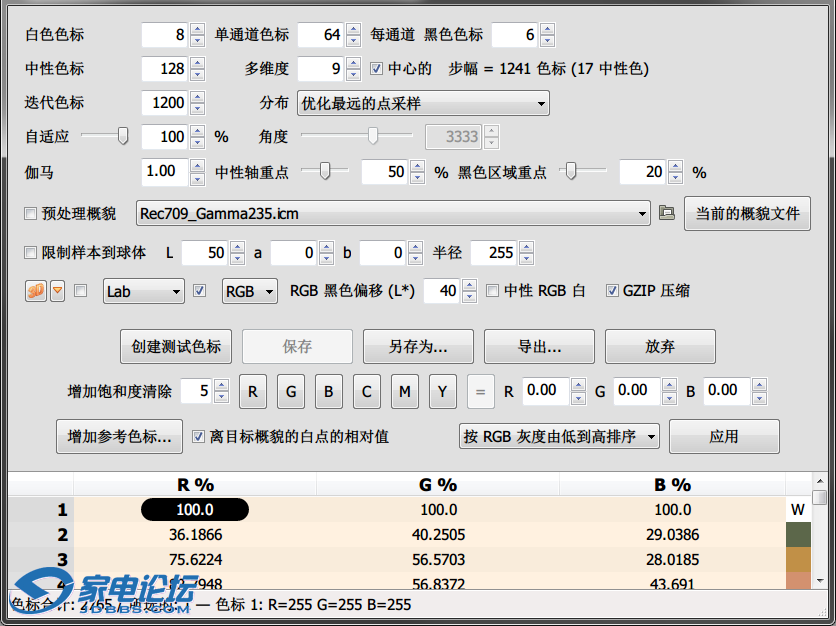
Task: Open the 分布 distribution dropdown
Action: point(423,103)
